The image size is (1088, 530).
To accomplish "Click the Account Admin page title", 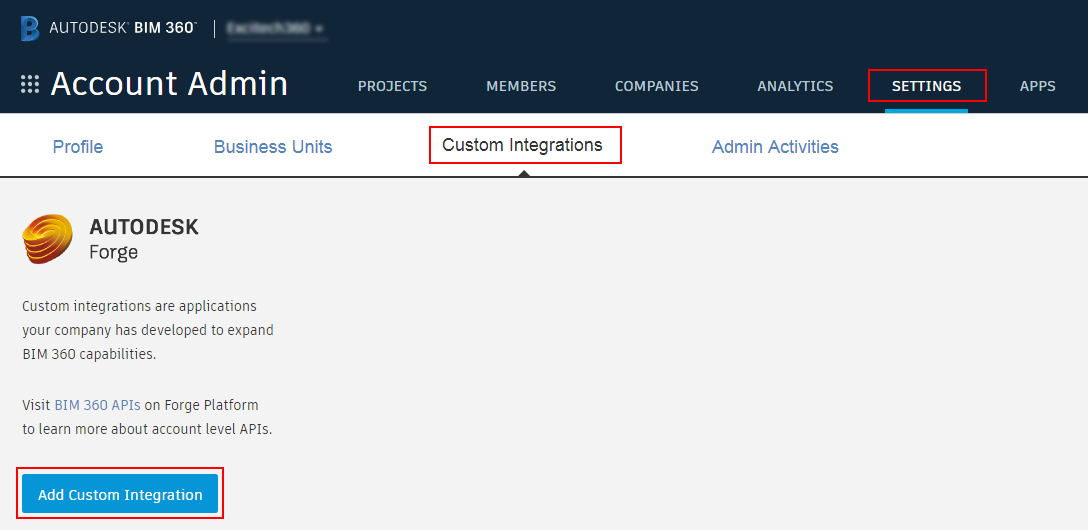I will 169,84.
